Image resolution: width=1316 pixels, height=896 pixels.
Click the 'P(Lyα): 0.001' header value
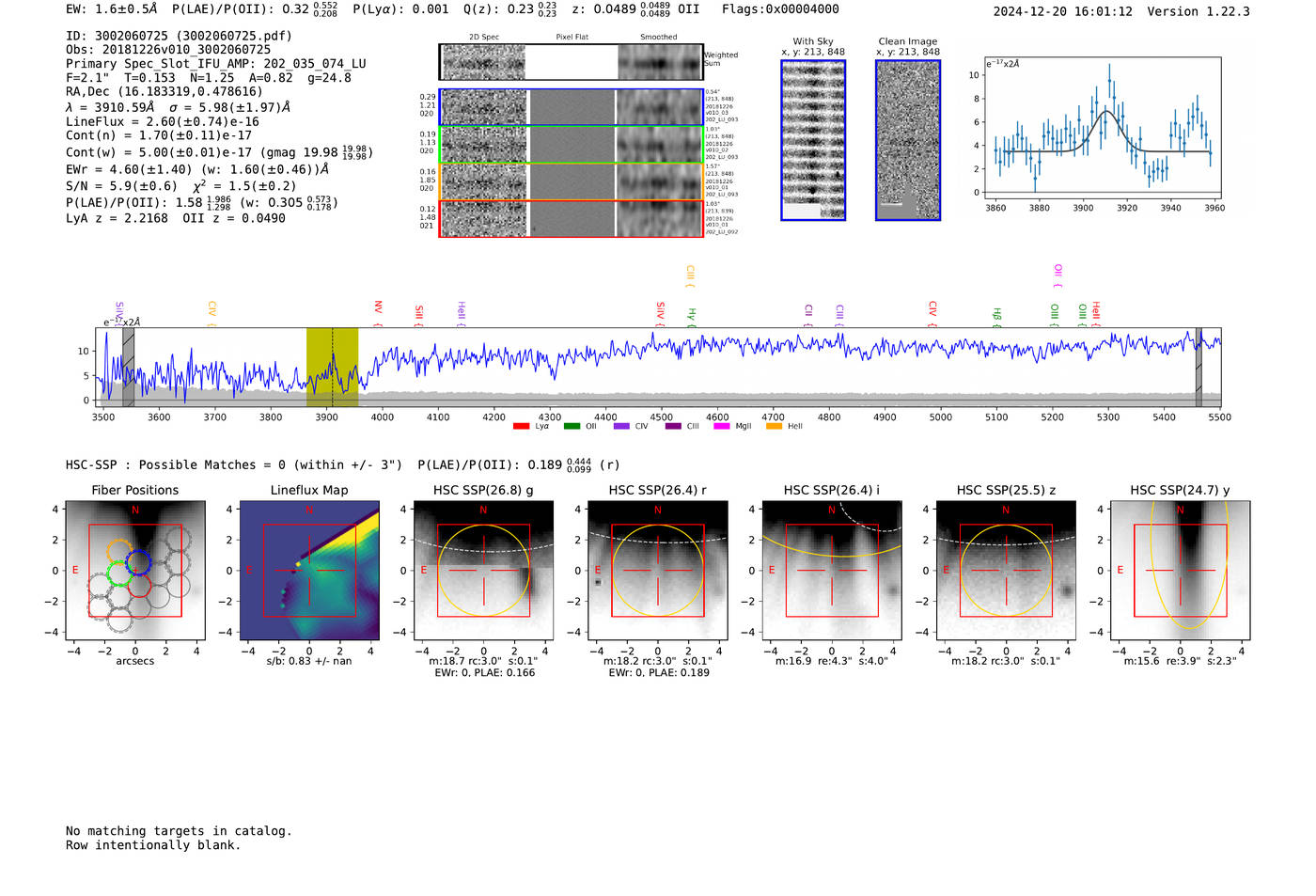click(x=401, y=9)
